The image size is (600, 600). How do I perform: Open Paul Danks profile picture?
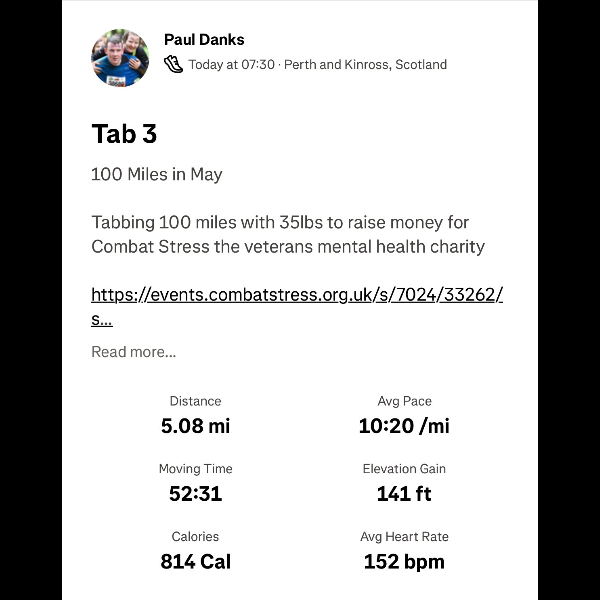pos(120,58)
